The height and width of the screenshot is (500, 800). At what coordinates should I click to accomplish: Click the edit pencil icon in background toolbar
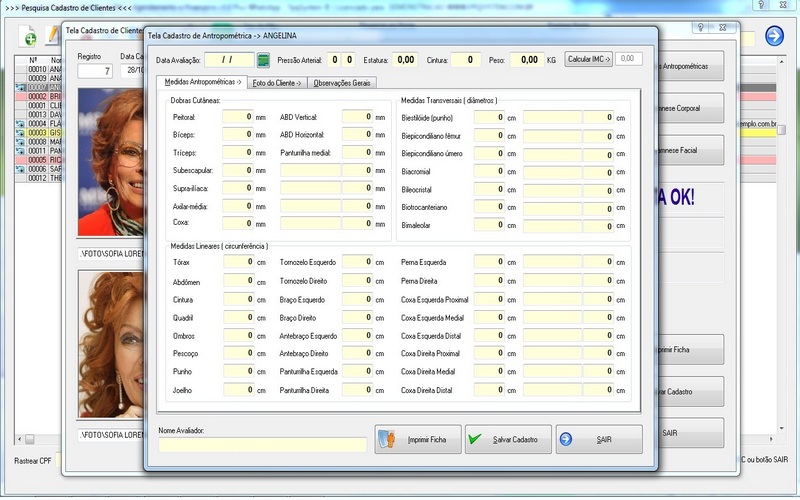[x=53, y=35]
